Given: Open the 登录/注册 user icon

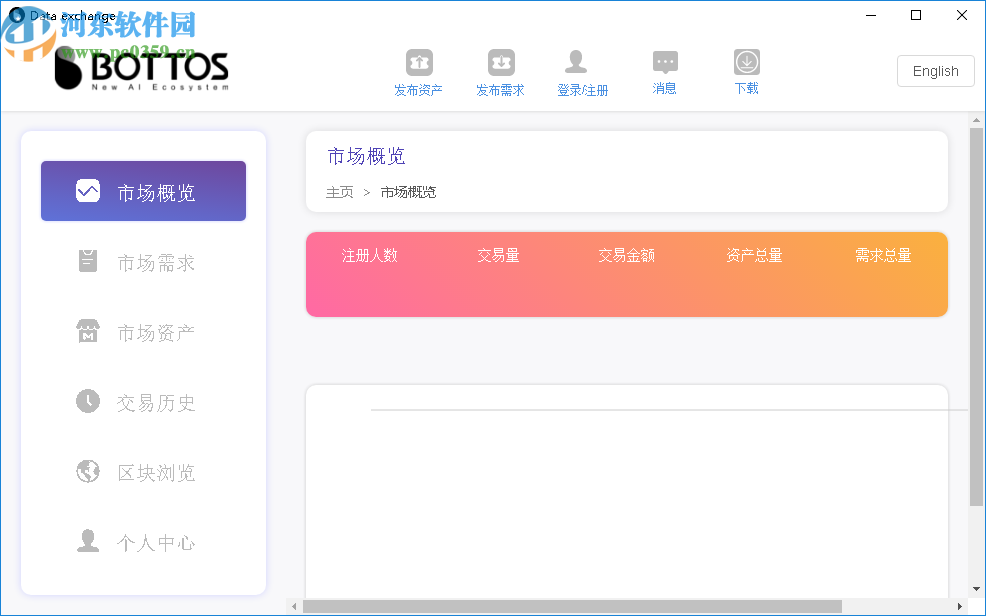Looking at the screenshot, I should click(576, 61).
